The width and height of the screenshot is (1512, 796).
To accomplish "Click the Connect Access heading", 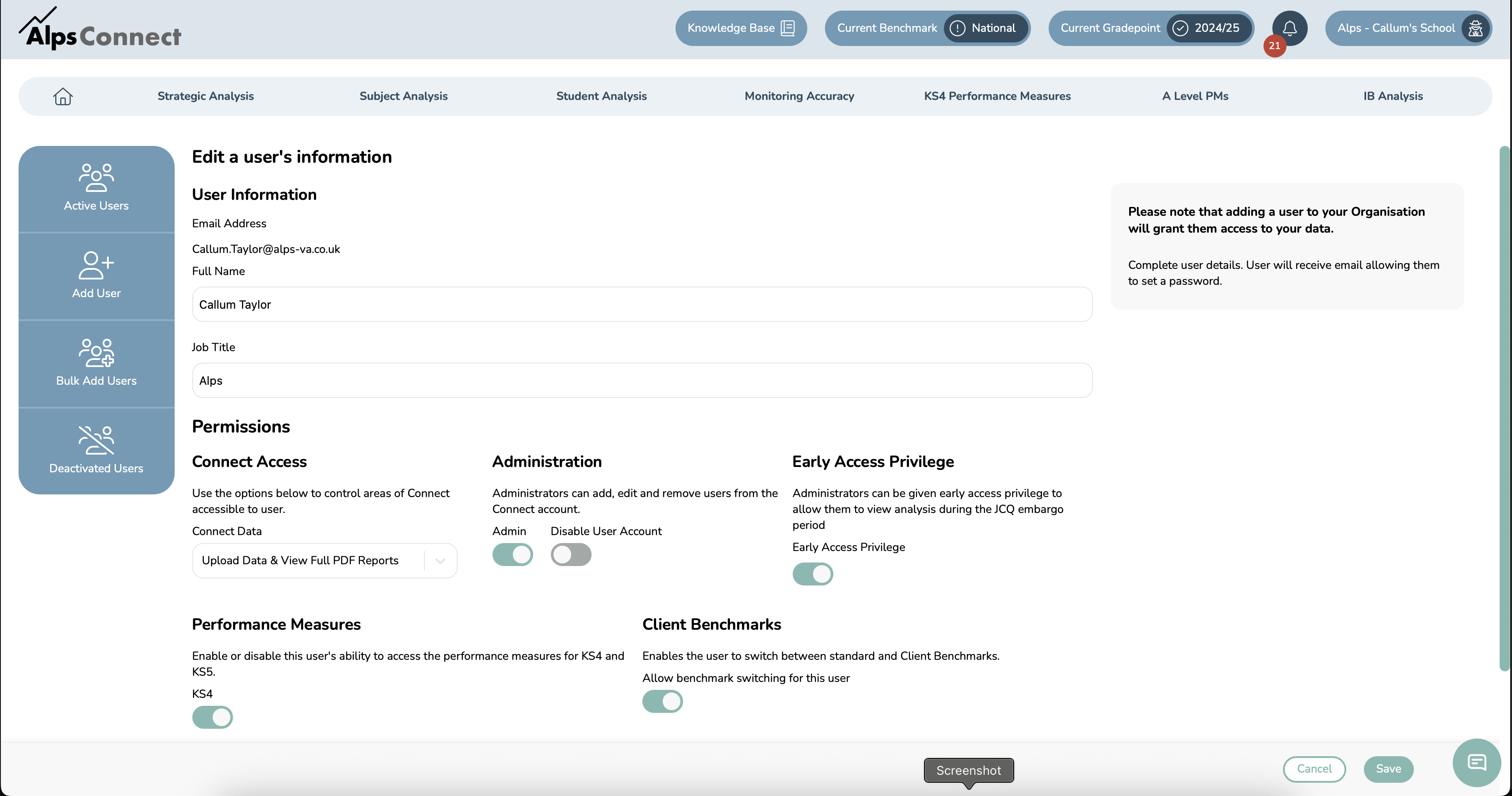I will [x=249, y=462].
